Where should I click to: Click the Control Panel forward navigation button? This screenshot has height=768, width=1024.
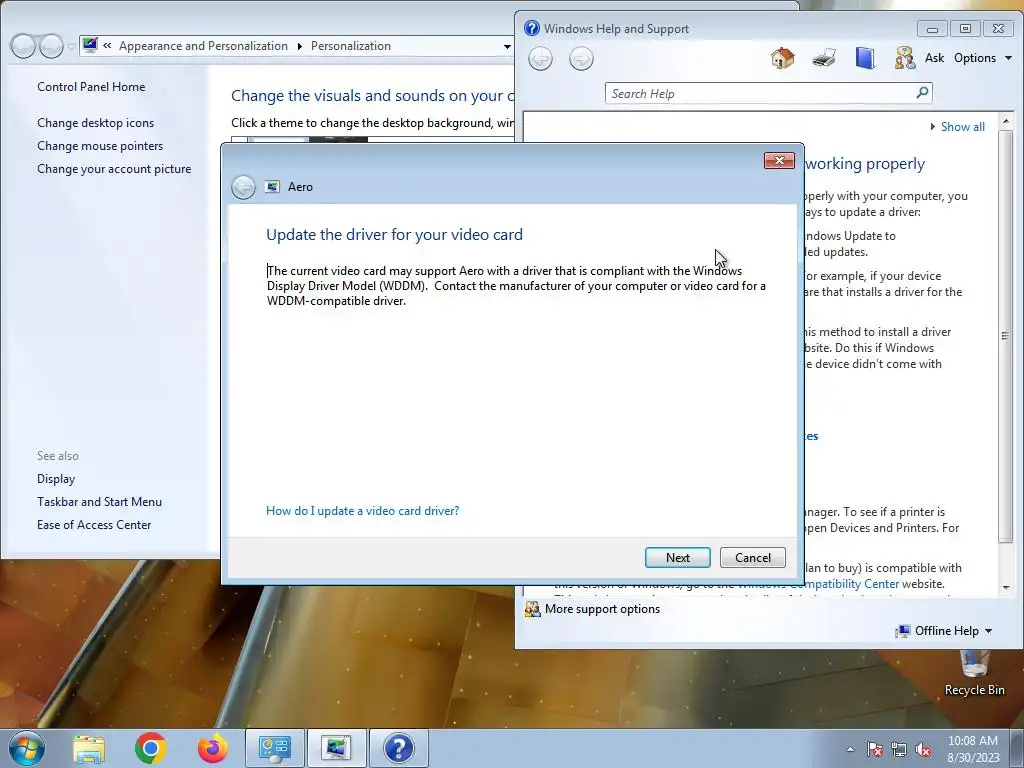51,46
